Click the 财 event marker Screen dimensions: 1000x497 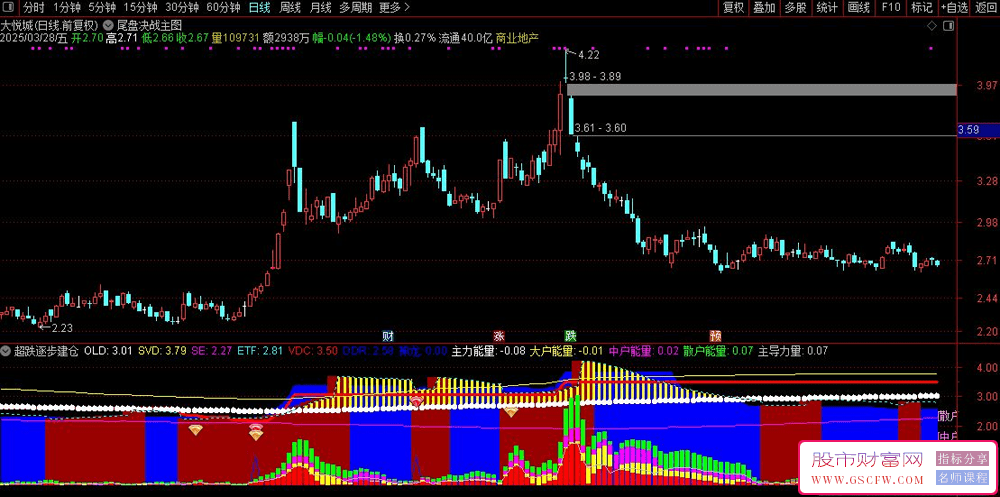pyautogui.click(x=387, y=336)
